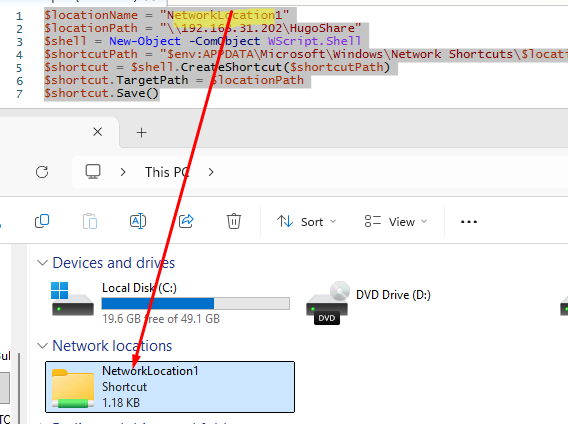Select the Local Disk (C:) drive

[170, 303]
